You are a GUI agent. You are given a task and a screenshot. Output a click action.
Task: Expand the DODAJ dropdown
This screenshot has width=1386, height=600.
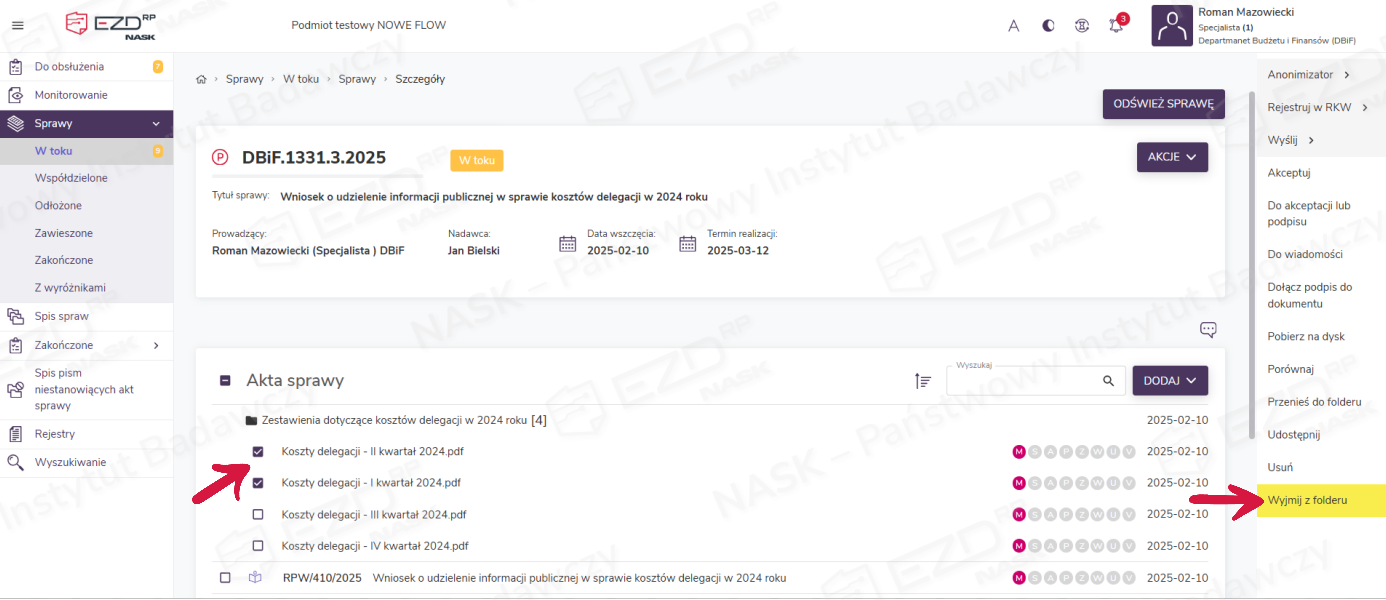[1169, 381]
